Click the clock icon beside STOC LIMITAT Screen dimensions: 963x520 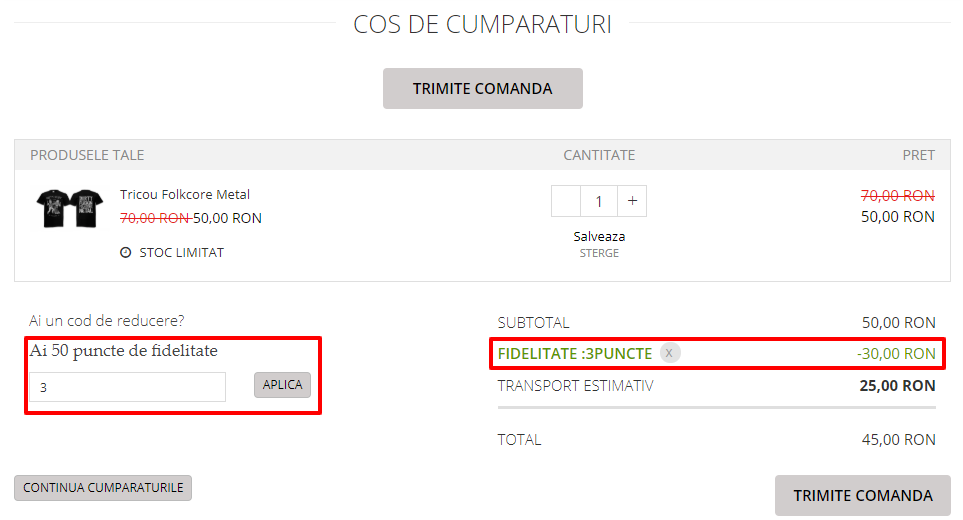tap(125, 252)
